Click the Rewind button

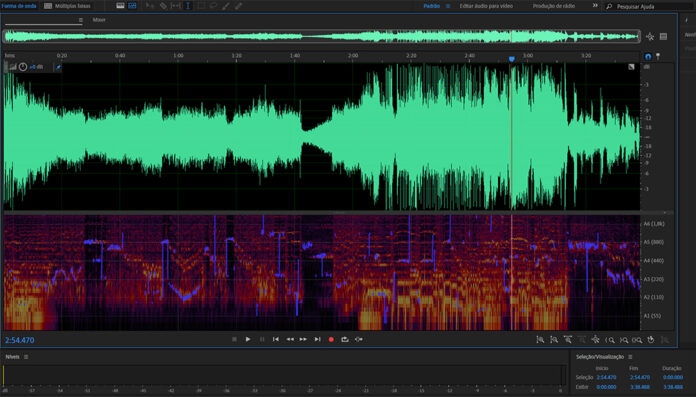290,339
